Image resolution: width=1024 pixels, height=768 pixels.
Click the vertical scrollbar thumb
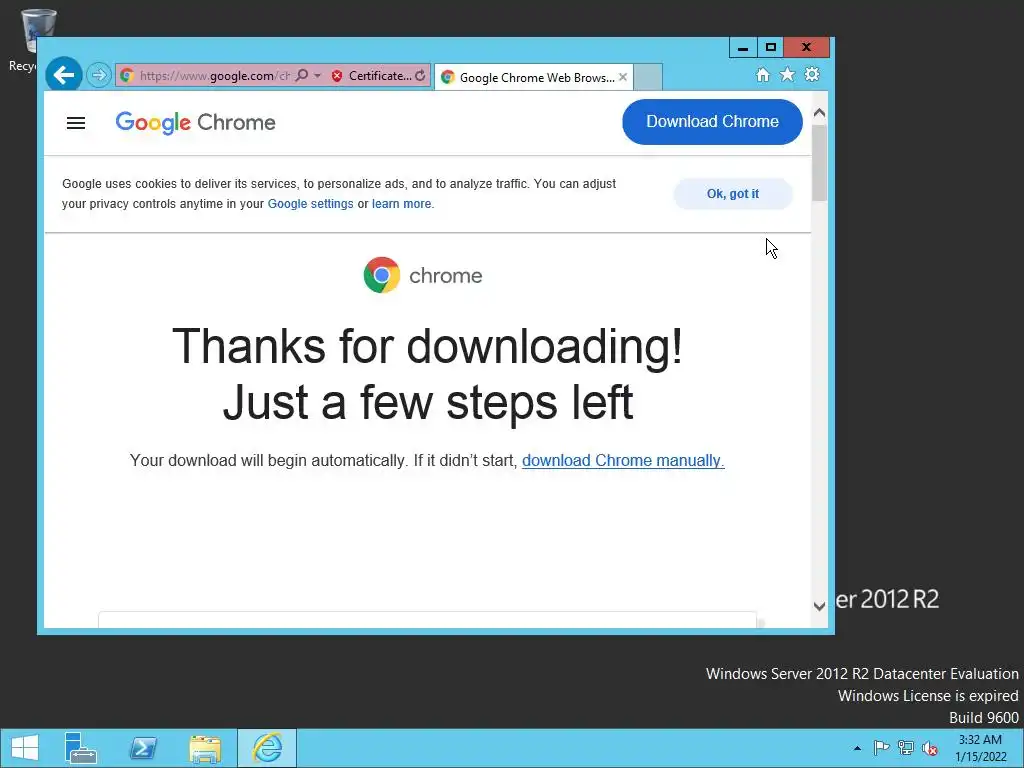(820, 162)
